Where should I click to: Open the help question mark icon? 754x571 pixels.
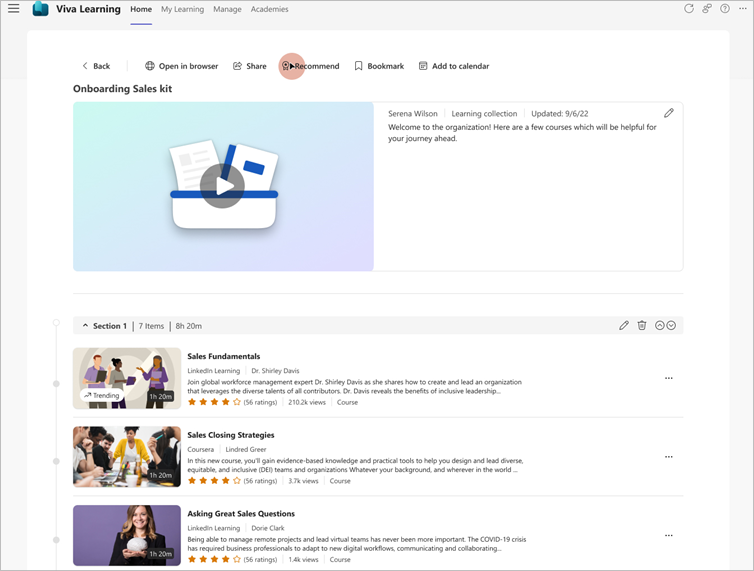coord(725,9)
